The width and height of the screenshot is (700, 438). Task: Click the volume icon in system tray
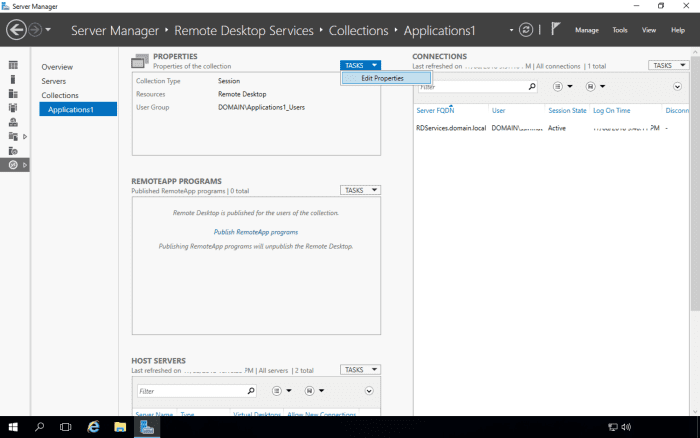(x=626, y=427)
